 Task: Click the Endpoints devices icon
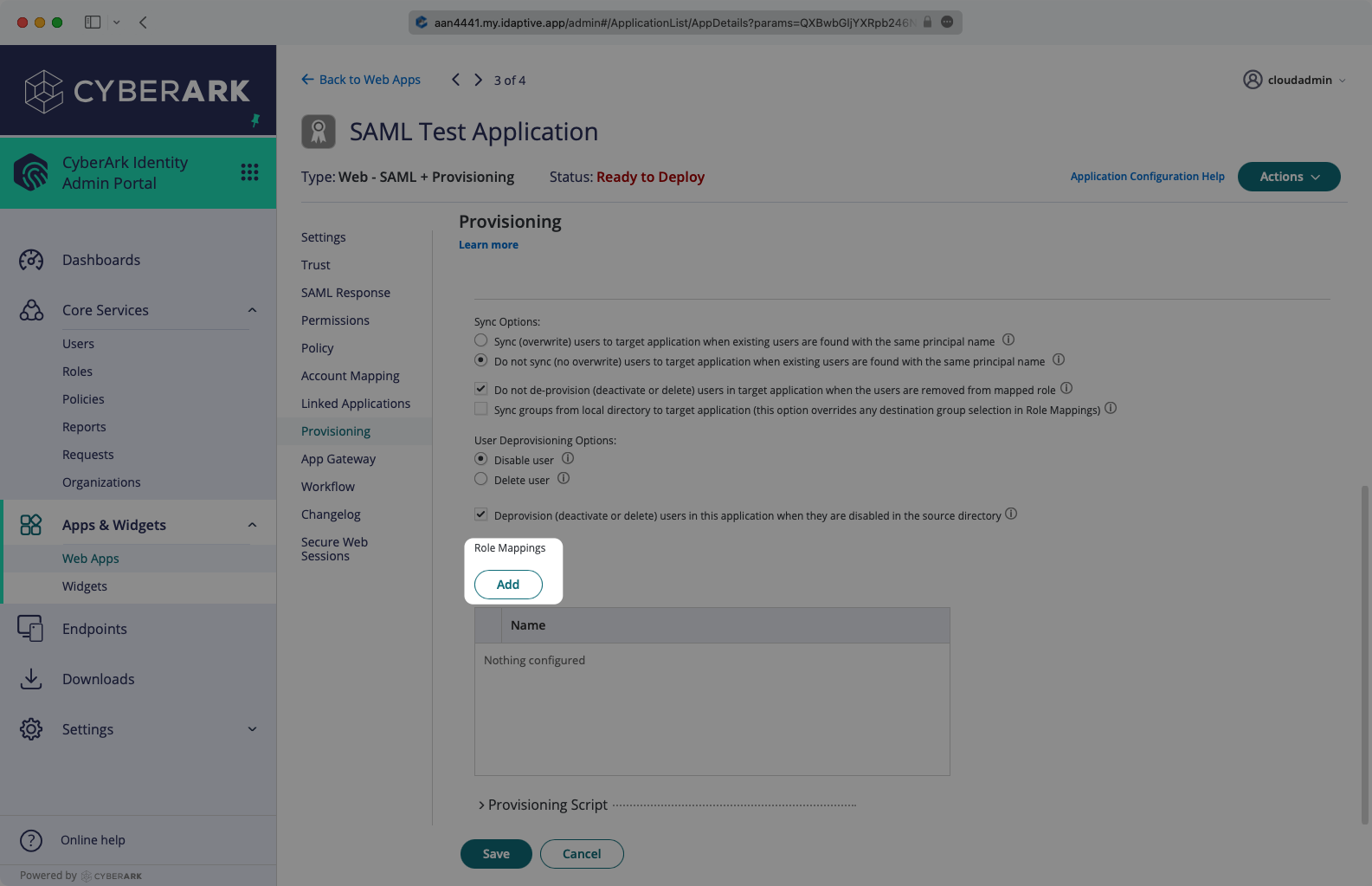pos(31,629)
